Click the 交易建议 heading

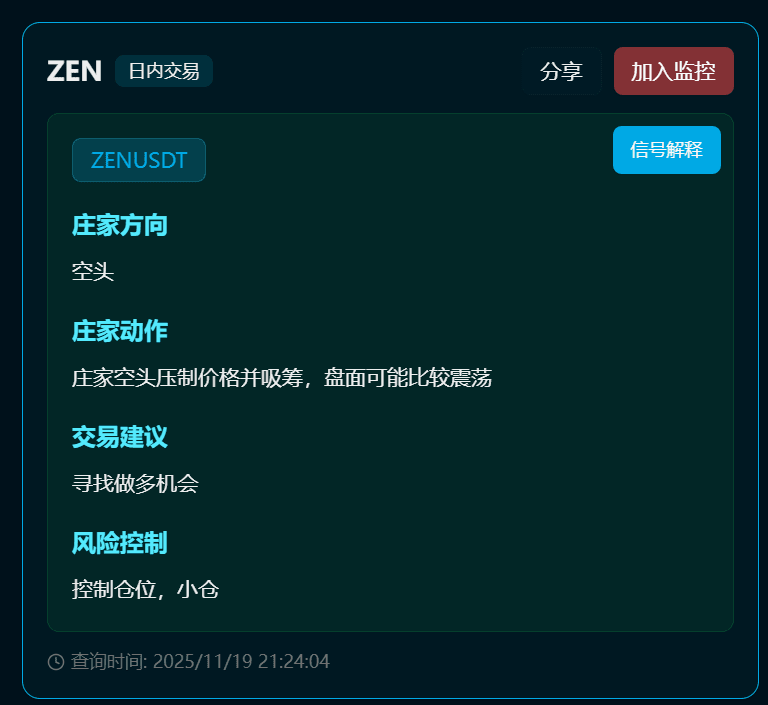pos(120,437)
